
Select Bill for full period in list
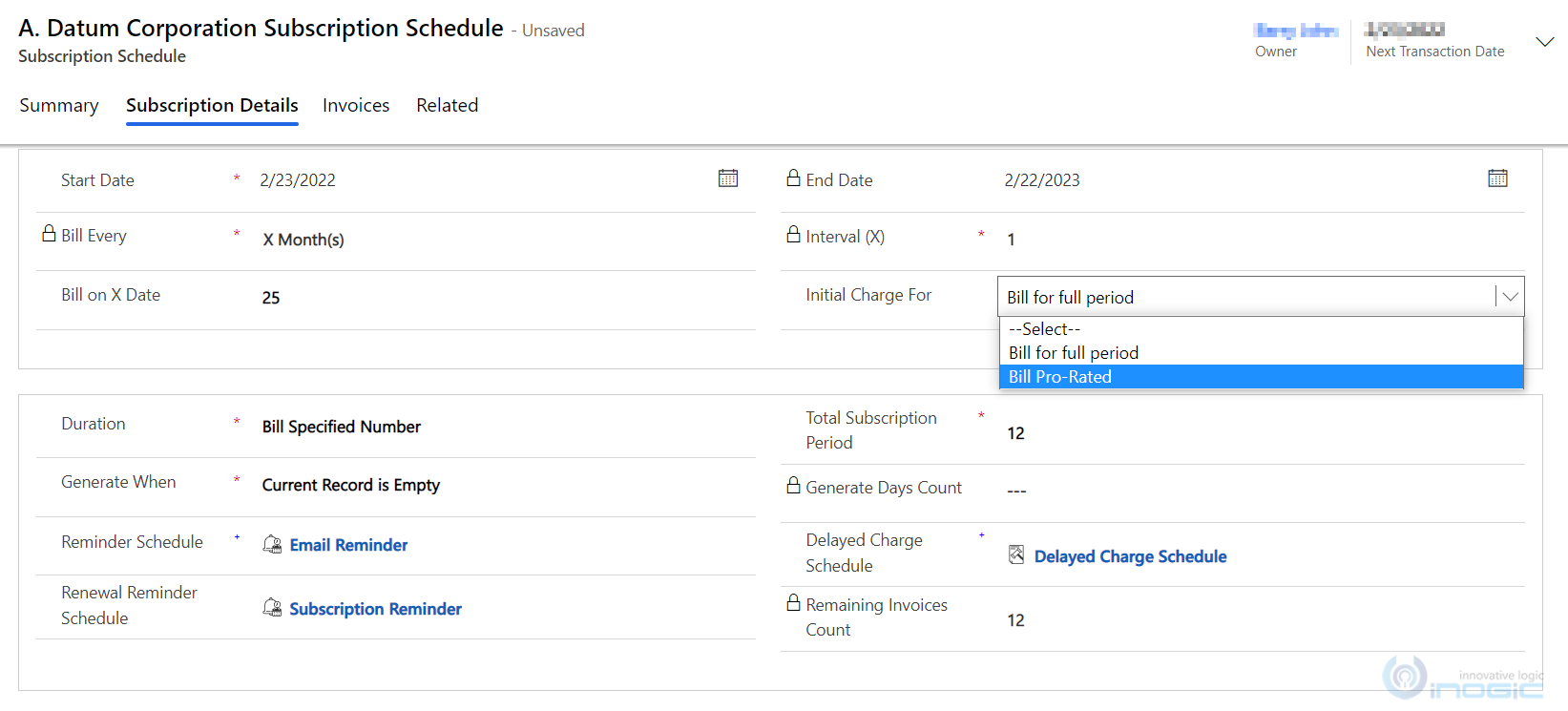pyautogui.click(x=1073, y=353)
